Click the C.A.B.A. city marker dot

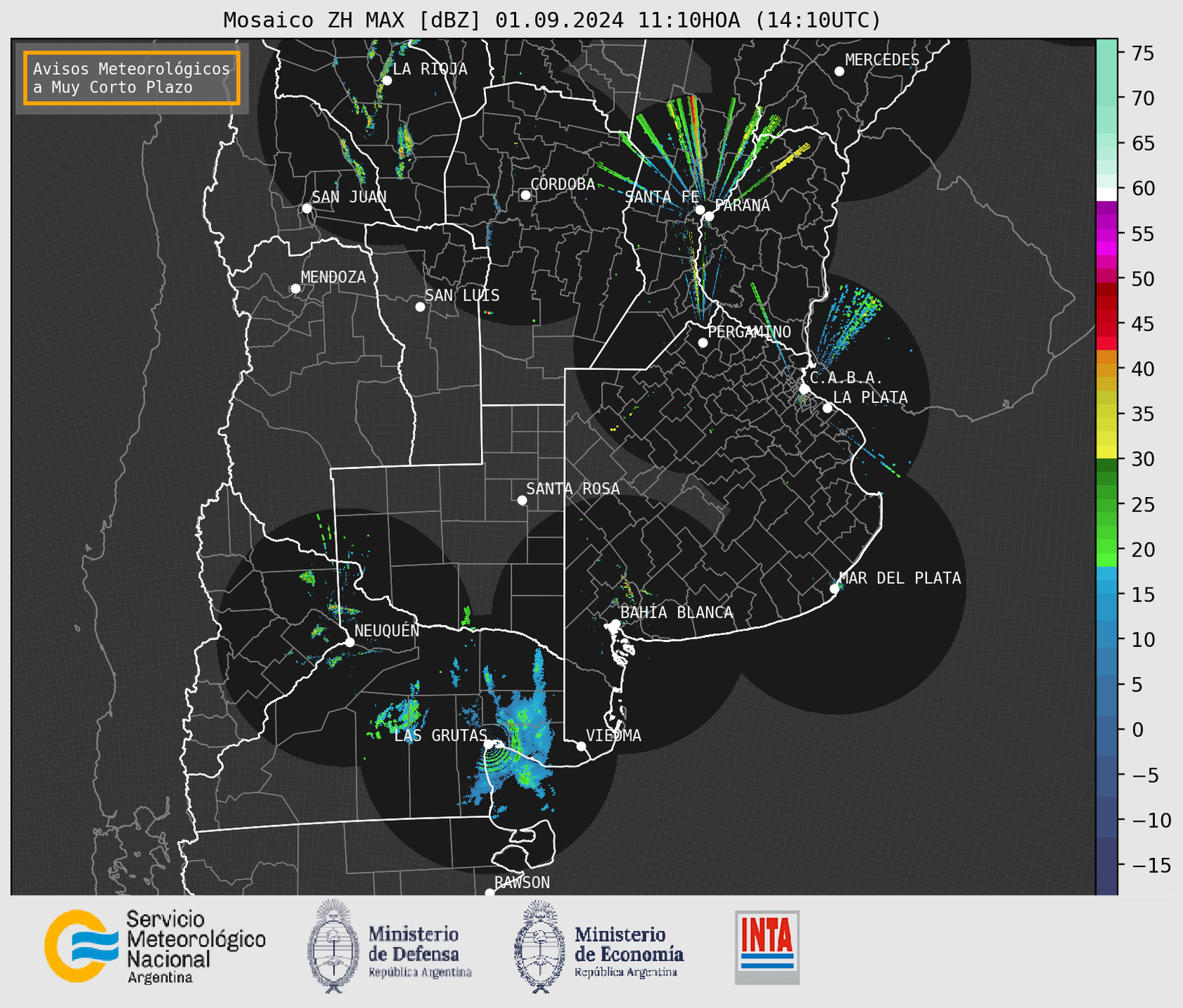[x=805, y=389]
